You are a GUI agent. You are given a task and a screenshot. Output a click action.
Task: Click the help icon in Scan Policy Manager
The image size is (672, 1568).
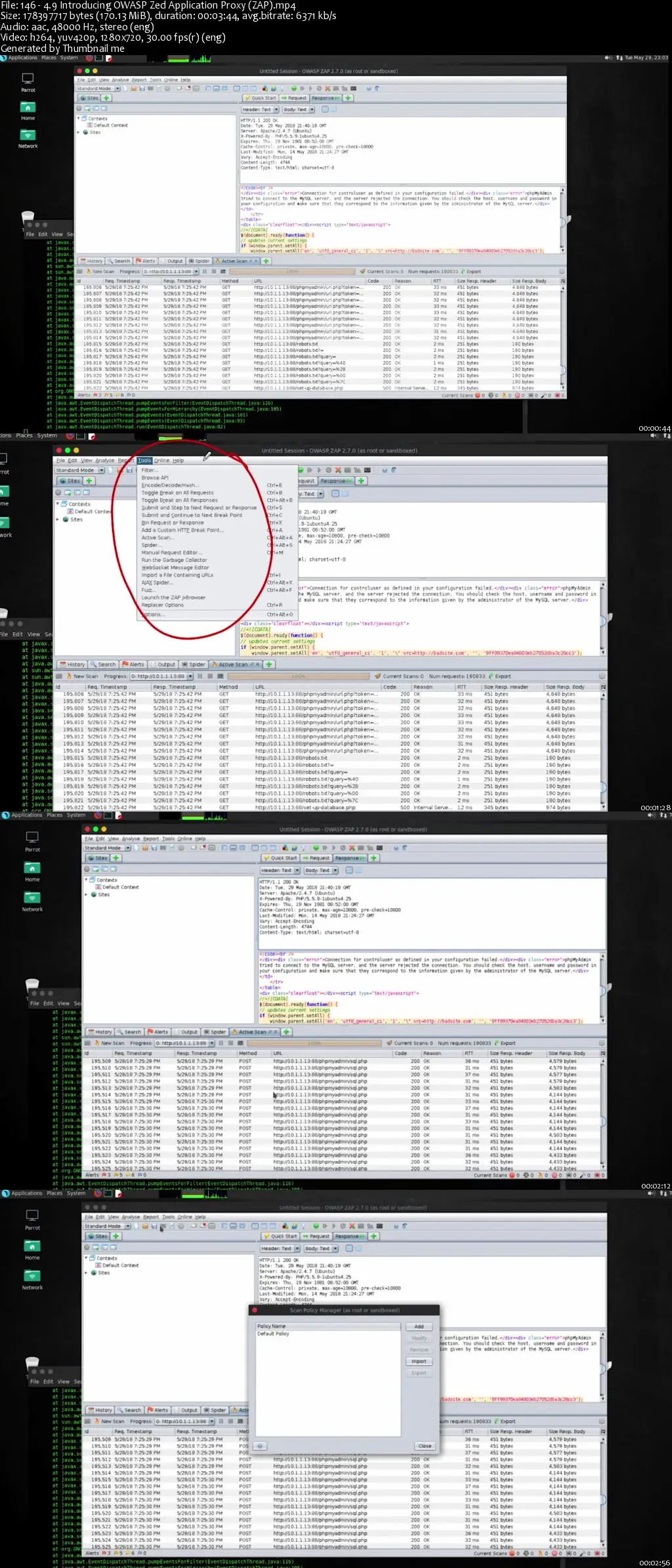point(260,1446)
